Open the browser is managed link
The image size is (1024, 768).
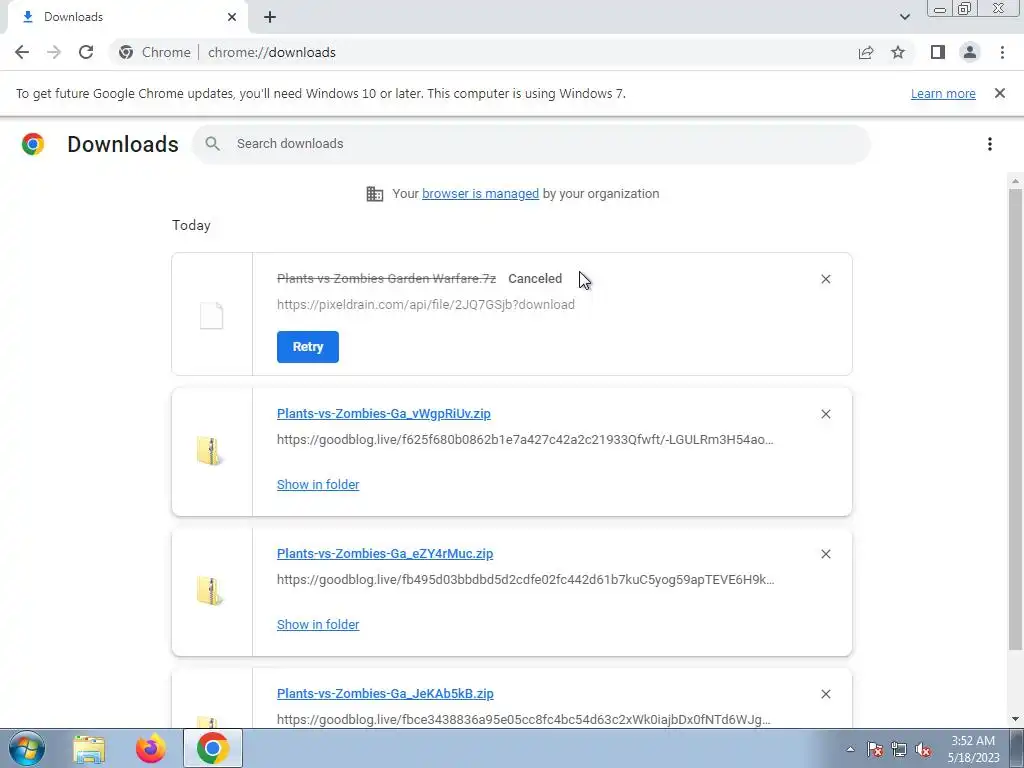(x=480, y=194)
